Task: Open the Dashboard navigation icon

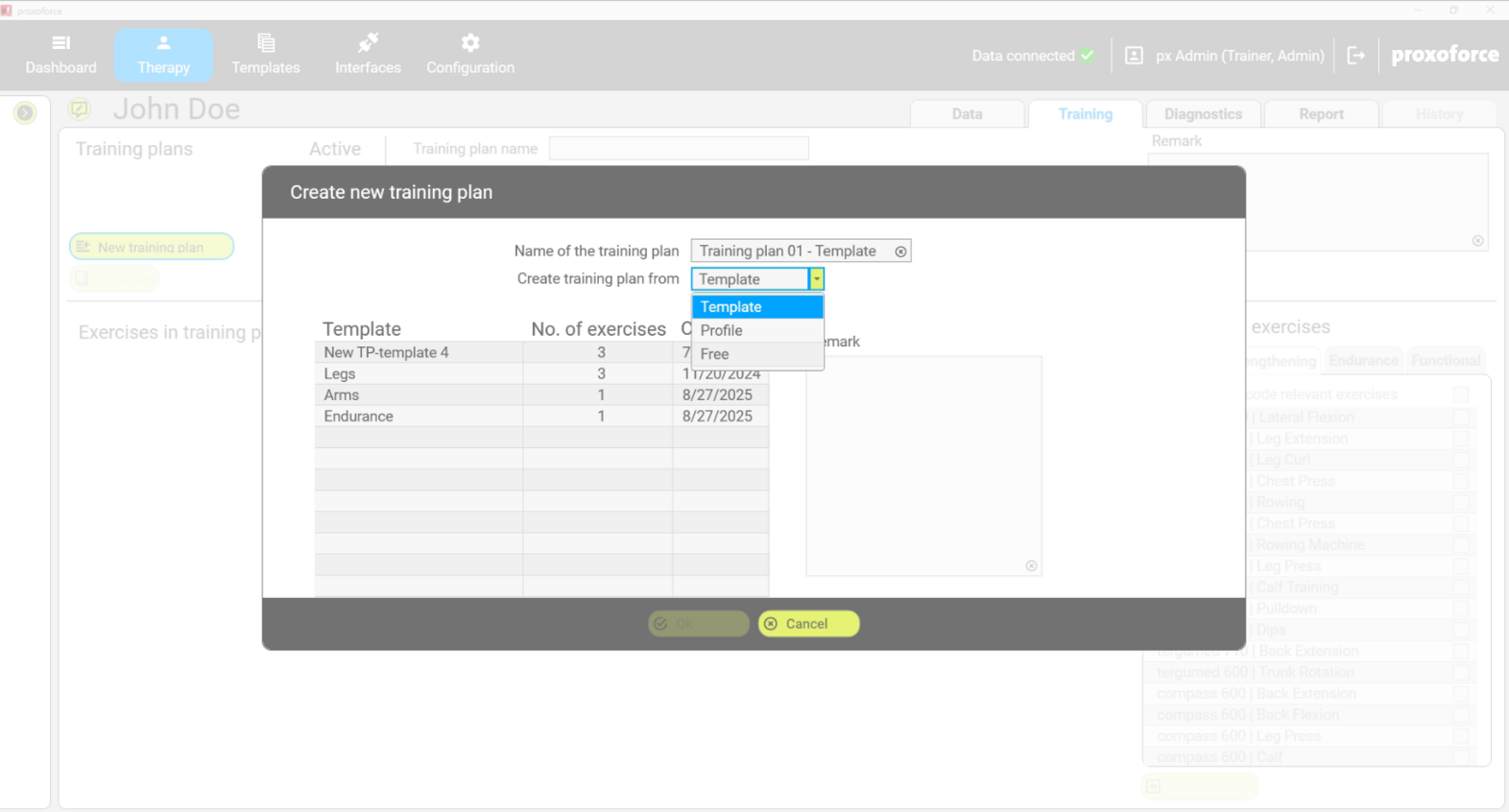Action: point(60,43)
